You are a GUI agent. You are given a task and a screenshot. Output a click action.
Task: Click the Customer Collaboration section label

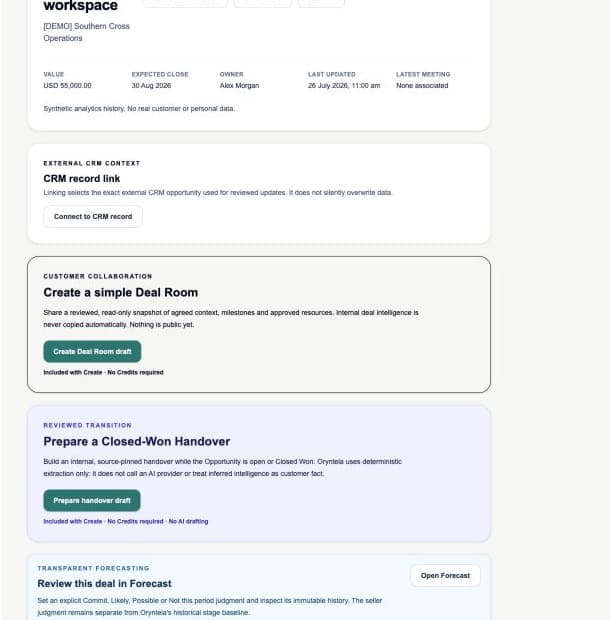click(98, 276)
